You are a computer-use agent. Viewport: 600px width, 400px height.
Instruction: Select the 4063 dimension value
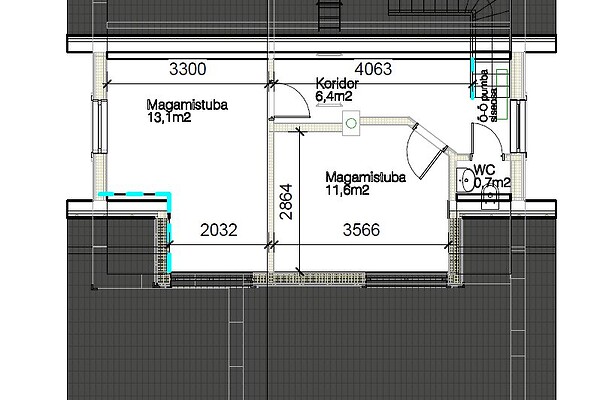click(x=374, y=69)
